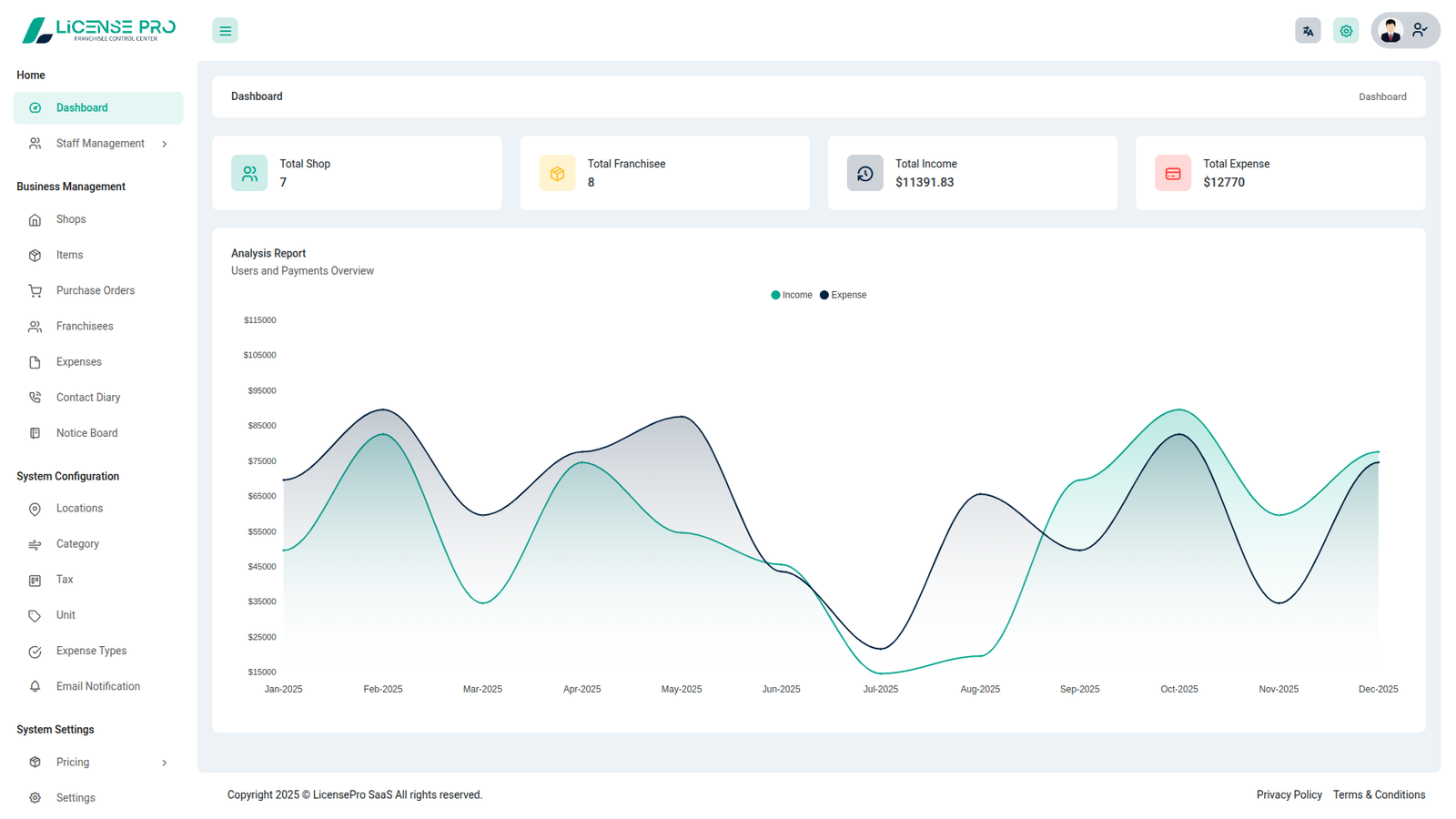Screen dimensions: 1456x819
Task: Toggle the Income series in chart legend
Action: [x=792, y=295]
